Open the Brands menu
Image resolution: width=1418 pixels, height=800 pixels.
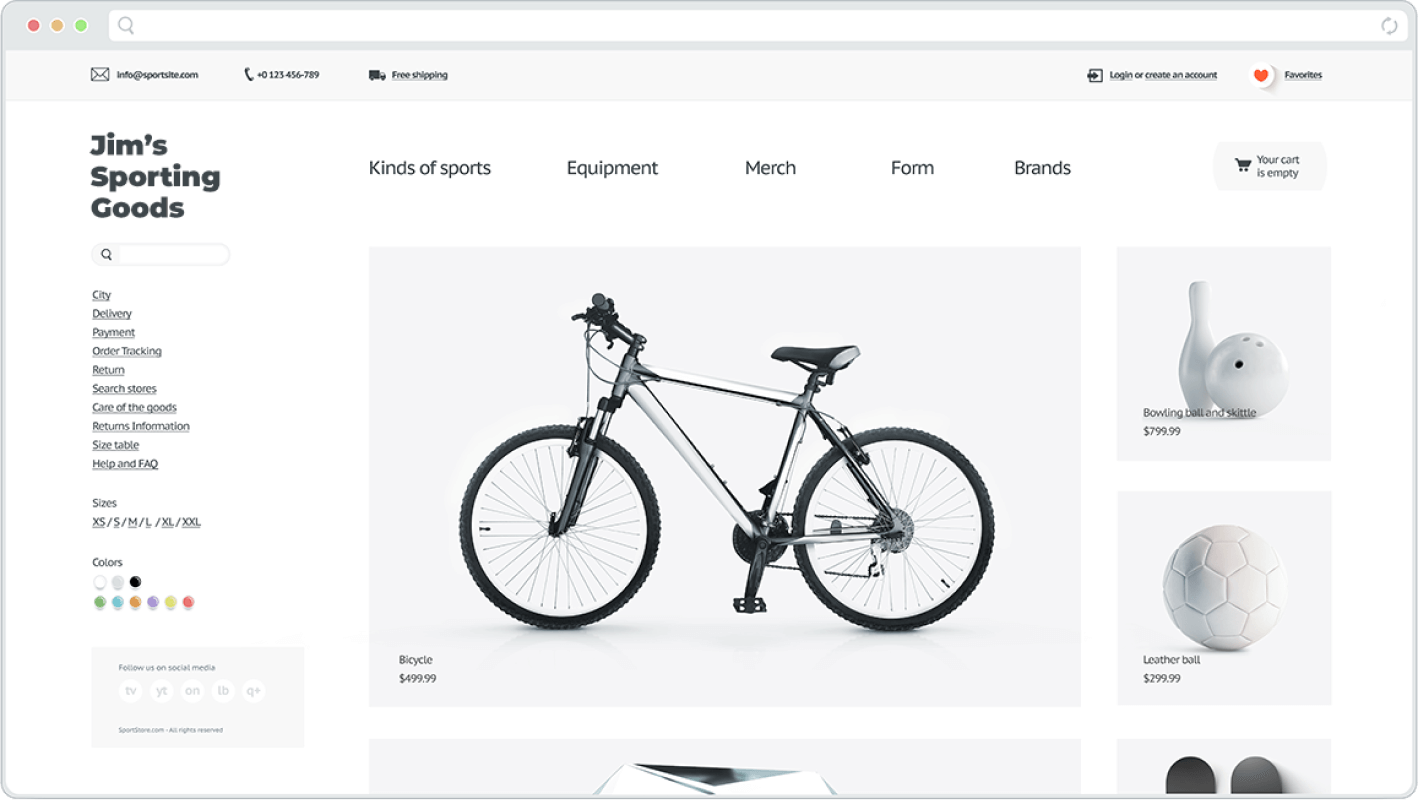[1042, 168]
